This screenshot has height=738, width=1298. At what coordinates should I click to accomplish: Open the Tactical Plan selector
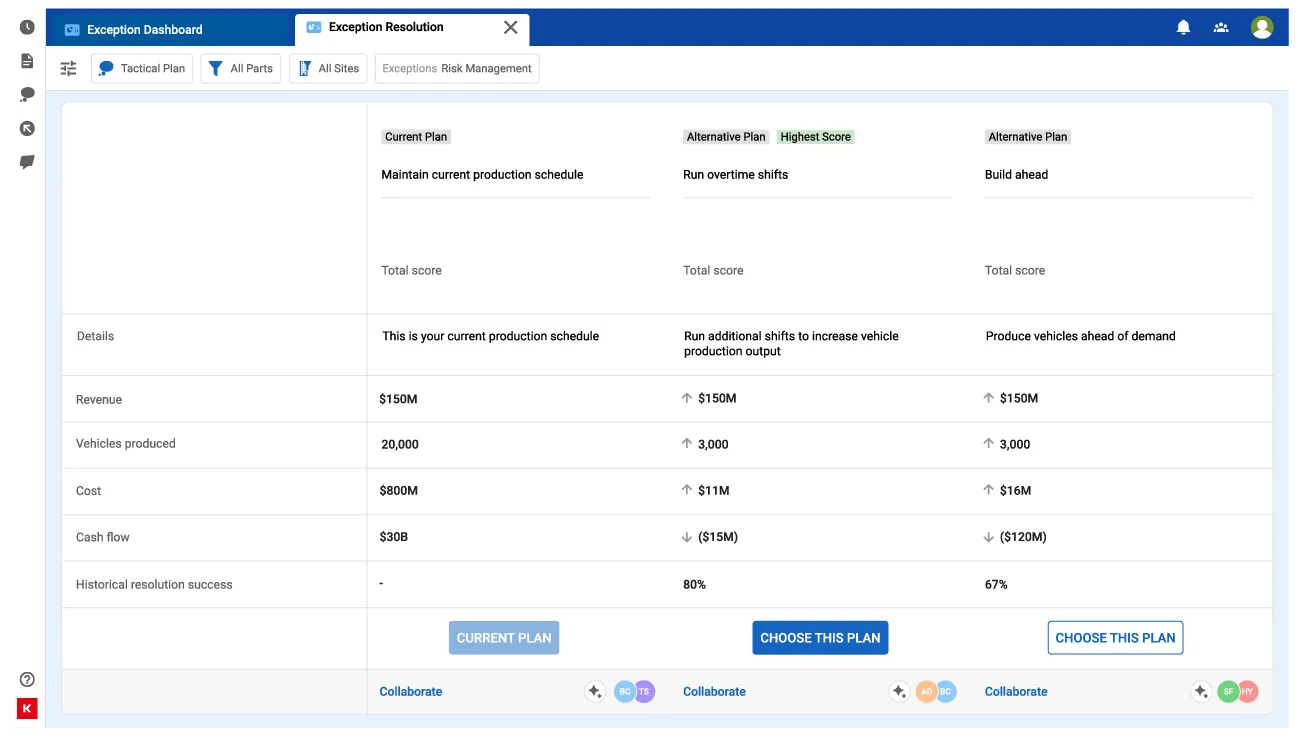pos(142,68)
